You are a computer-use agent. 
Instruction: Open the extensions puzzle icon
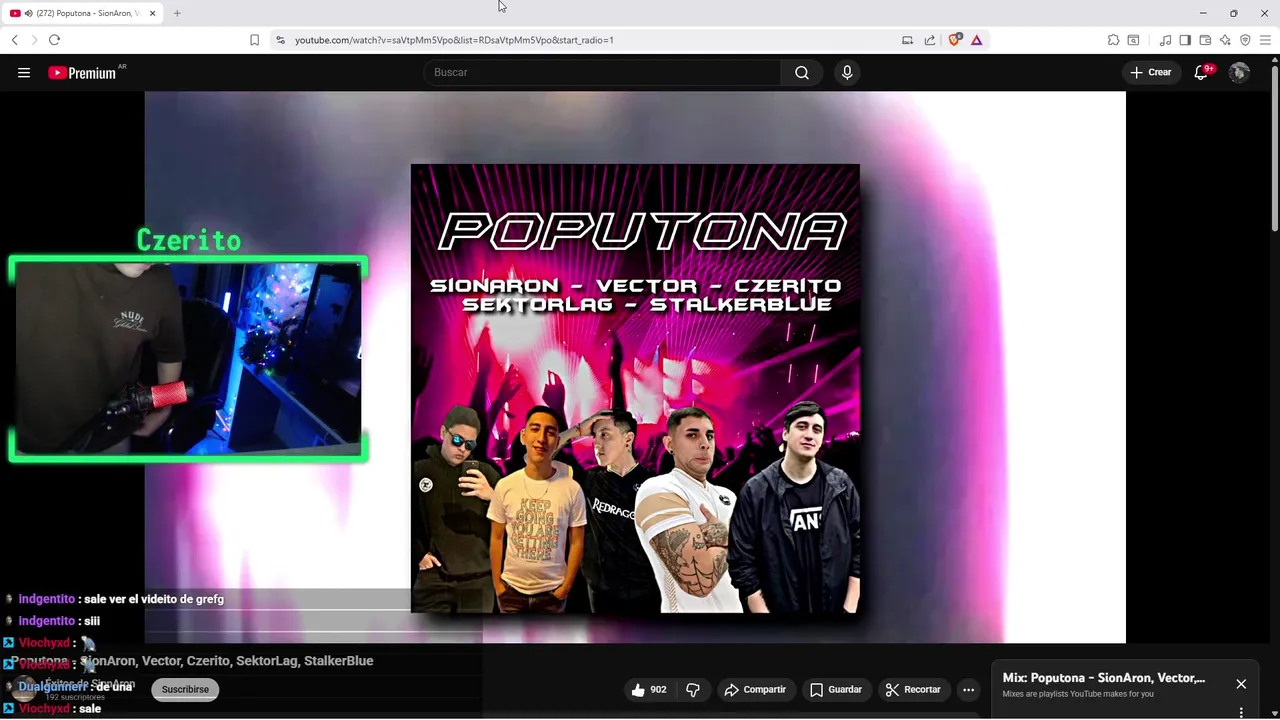1113,40
